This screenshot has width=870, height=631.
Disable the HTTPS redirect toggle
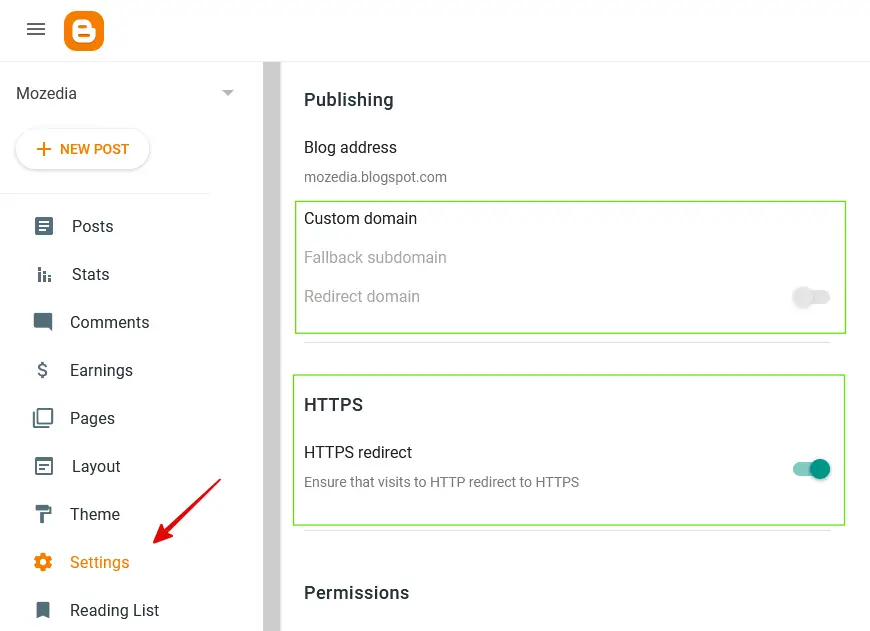[811, 469]
